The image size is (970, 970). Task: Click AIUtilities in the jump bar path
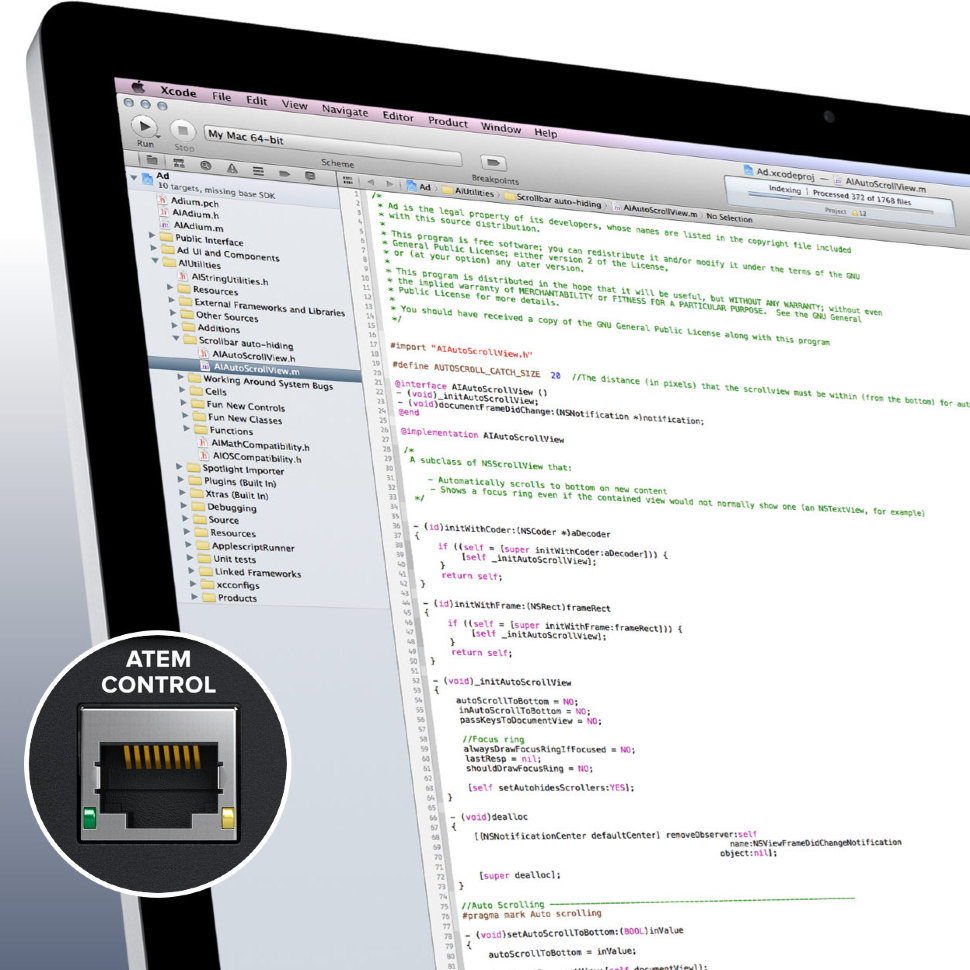473,192
